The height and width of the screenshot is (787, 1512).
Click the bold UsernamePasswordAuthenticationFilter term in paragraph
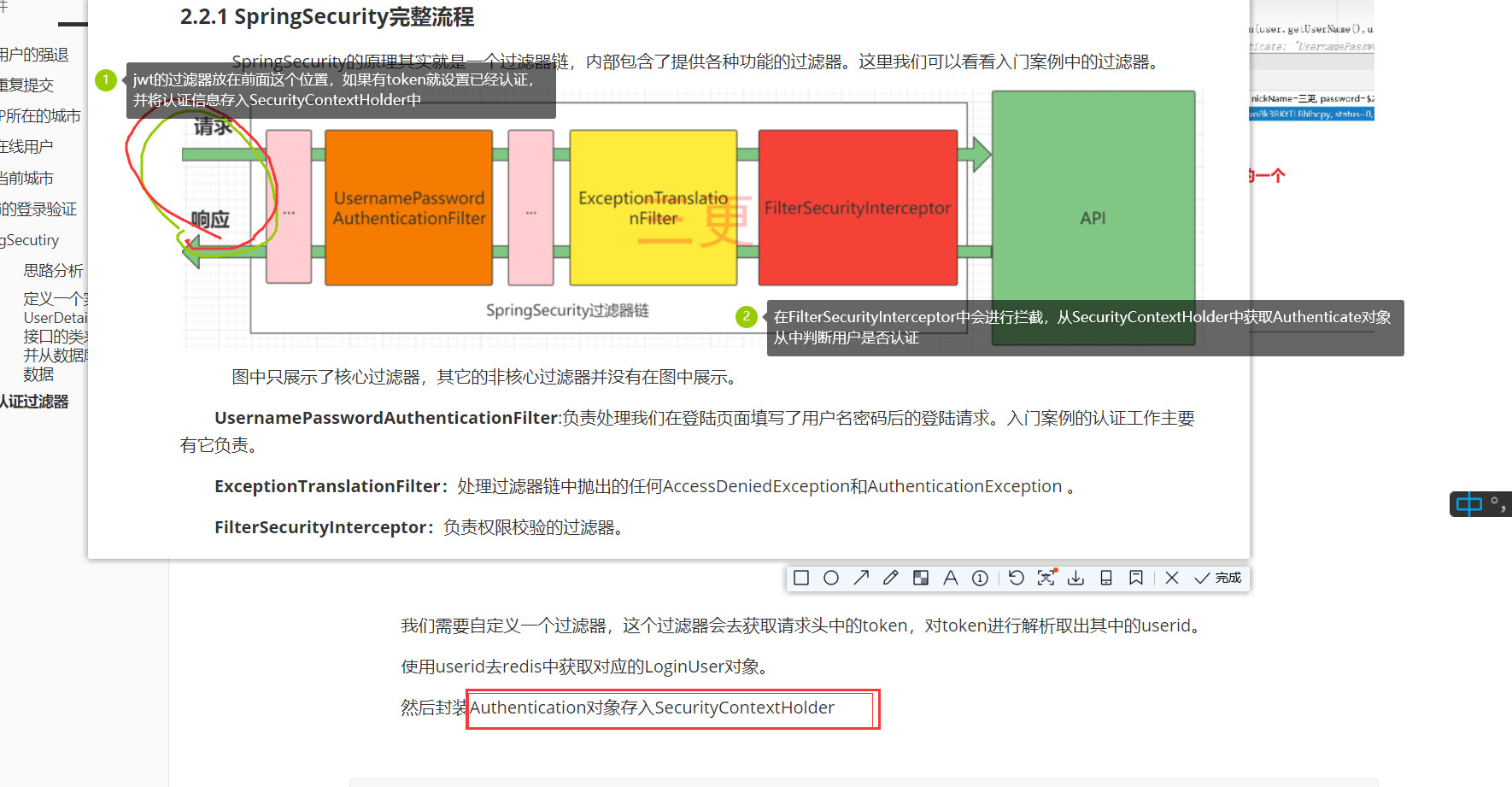pyautogui.click(x=386, y=418)
